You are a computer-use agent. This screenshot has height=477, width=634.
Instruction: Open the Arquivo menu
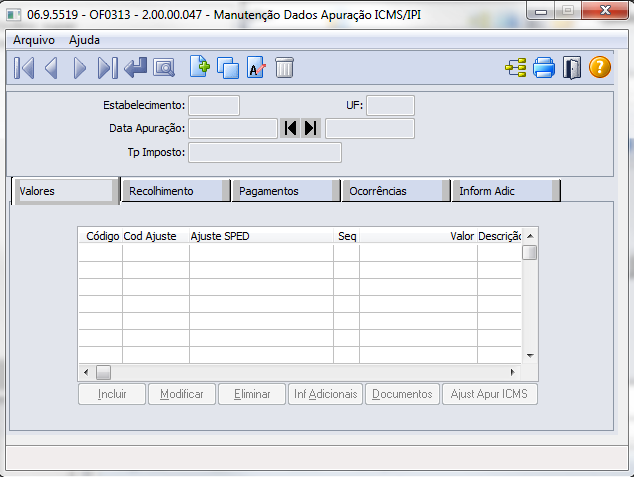coord(34,40)
